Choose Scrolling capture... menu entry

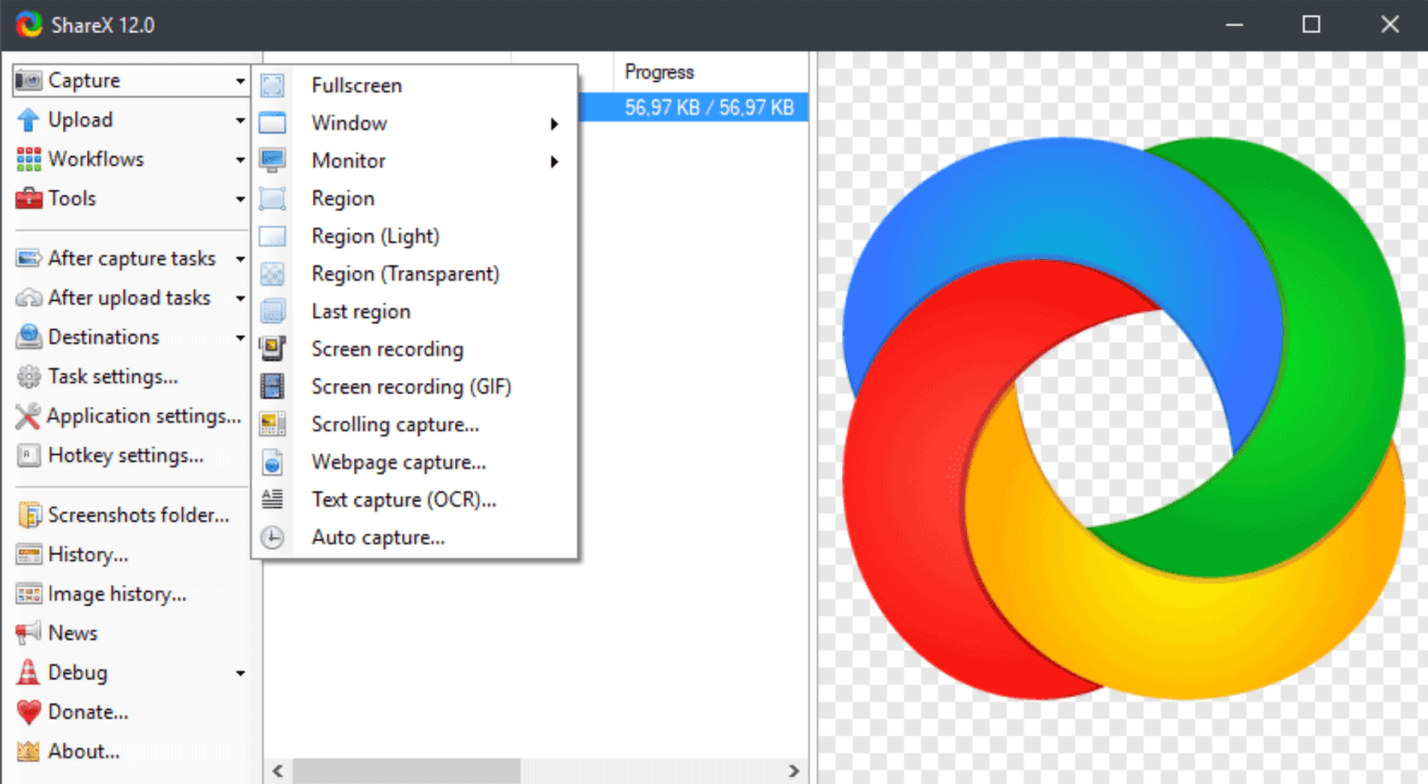(x=395, y=425)
